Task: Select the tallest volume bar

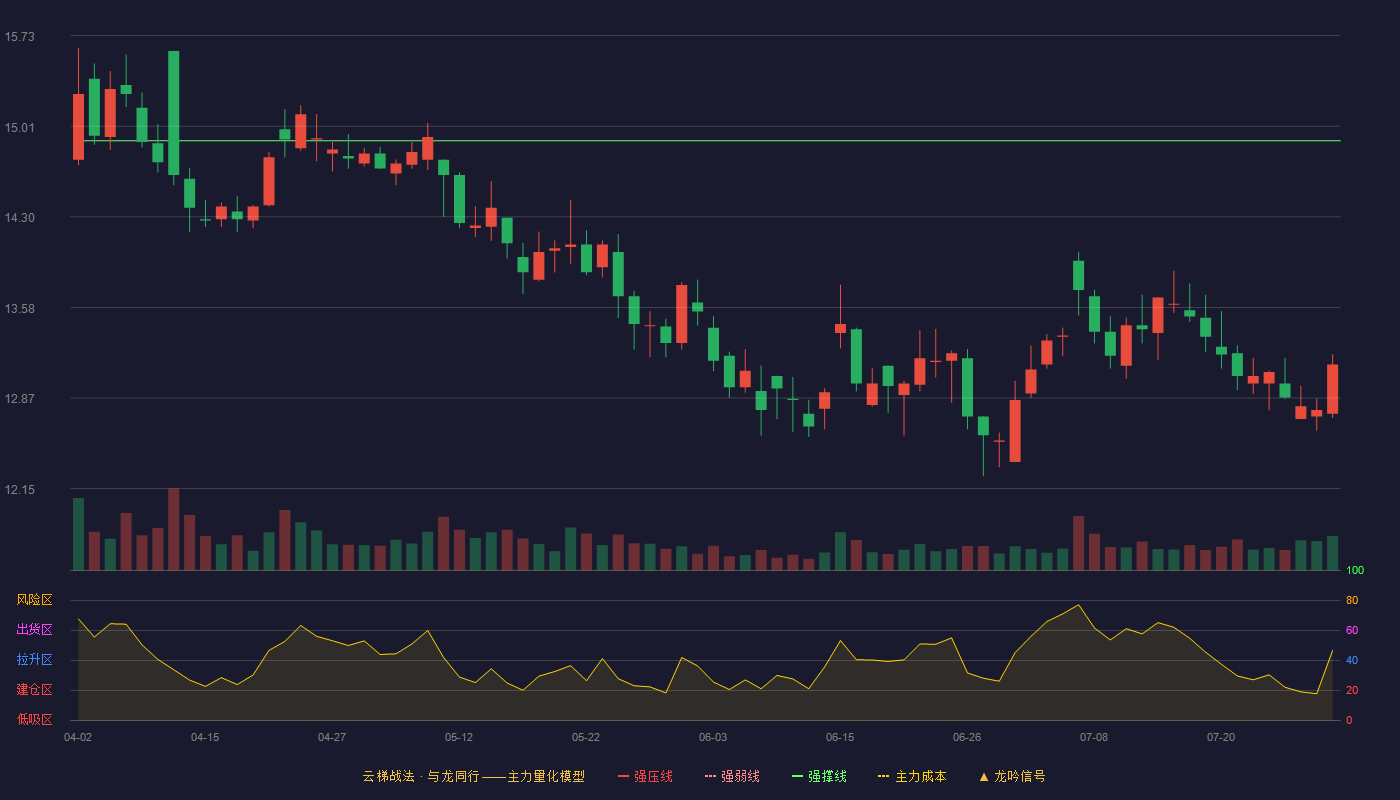Action: pyautogui.click(x=174, y=529)
